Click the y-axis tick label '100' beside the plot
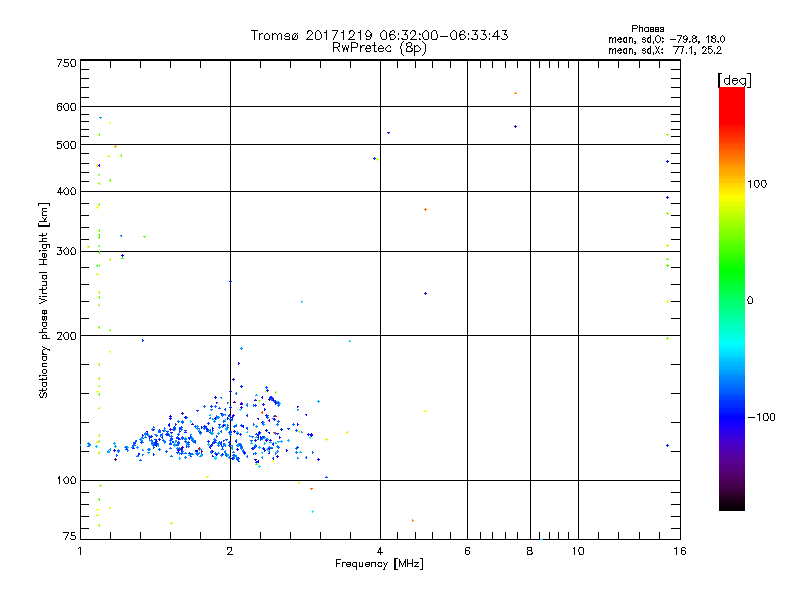This screenshot has width=800, height=600. tap(66, 481)
